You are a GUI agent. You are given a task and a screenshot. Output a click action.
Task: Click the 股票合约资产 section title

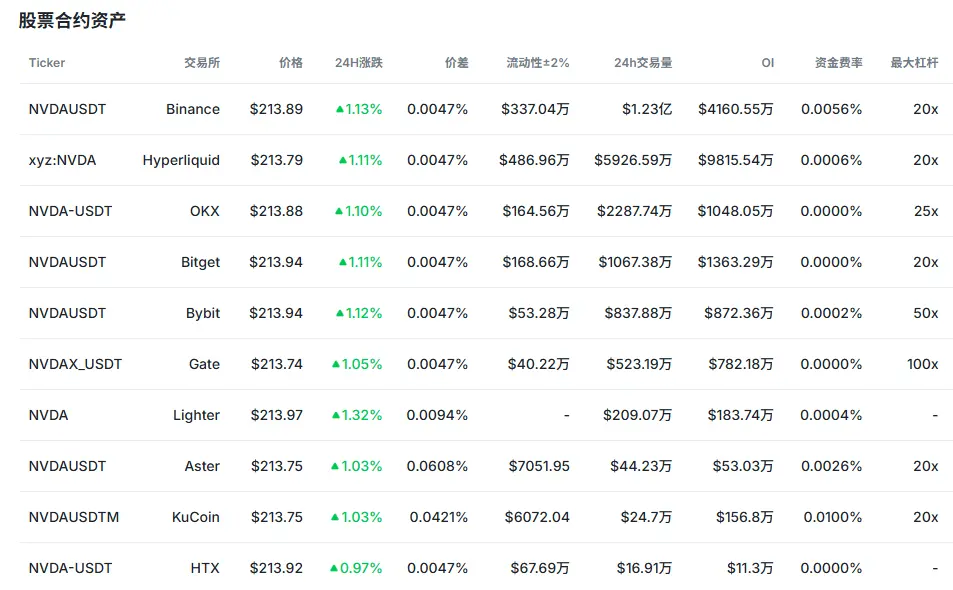[72, 20]
